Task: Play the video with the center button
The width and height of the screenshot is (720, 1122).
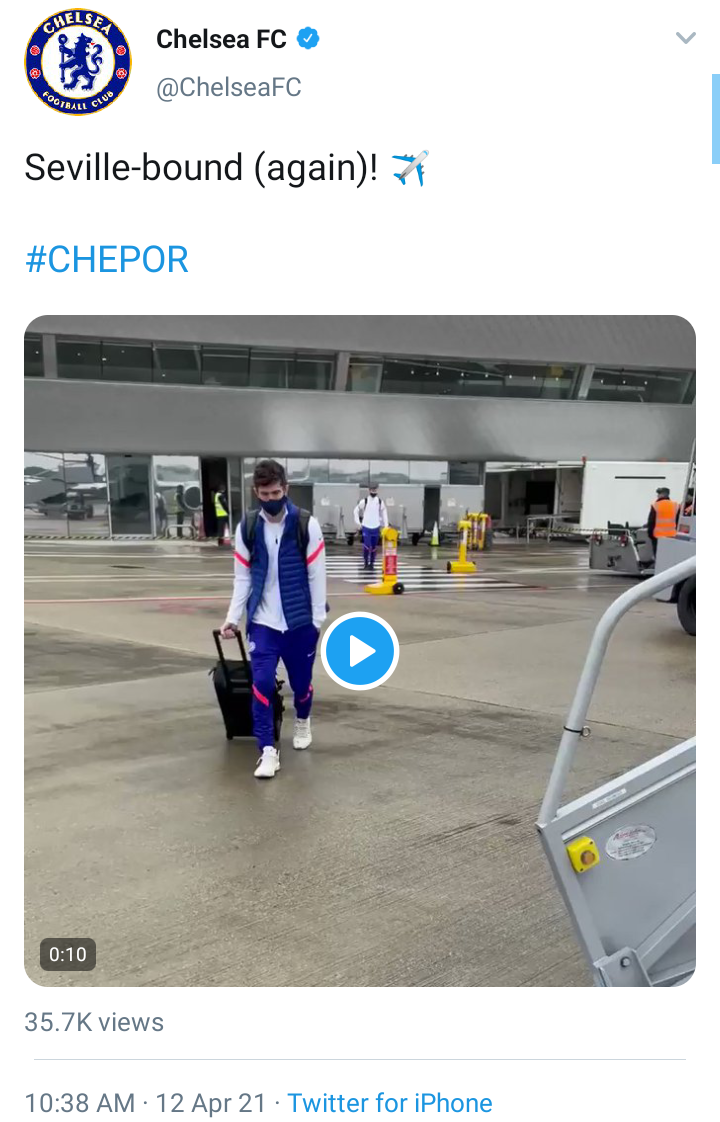Action: click(x=359, y=651)
